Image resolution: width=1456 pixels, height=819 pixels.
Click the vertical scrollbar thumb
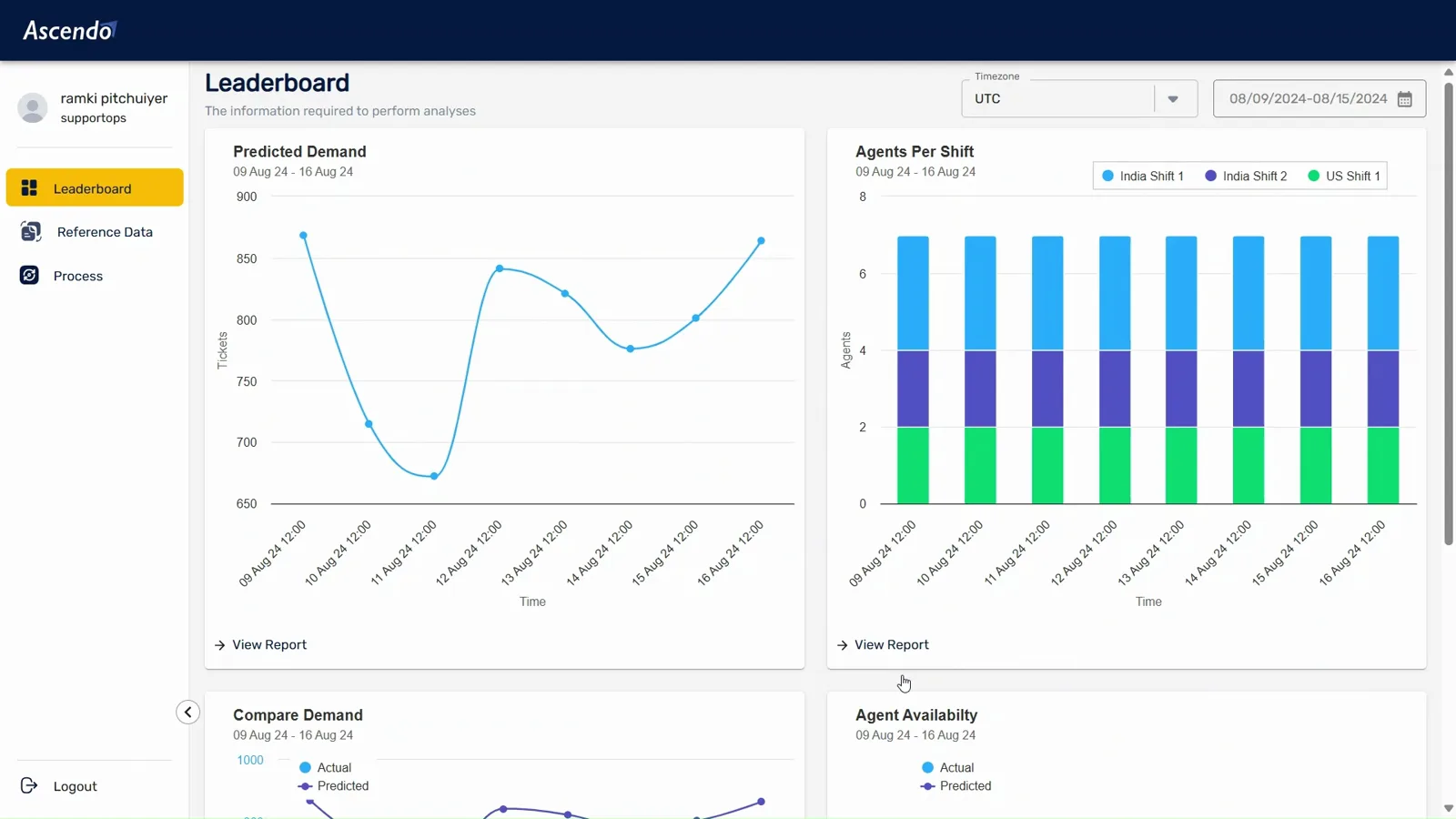click(x=1449, y=313)
